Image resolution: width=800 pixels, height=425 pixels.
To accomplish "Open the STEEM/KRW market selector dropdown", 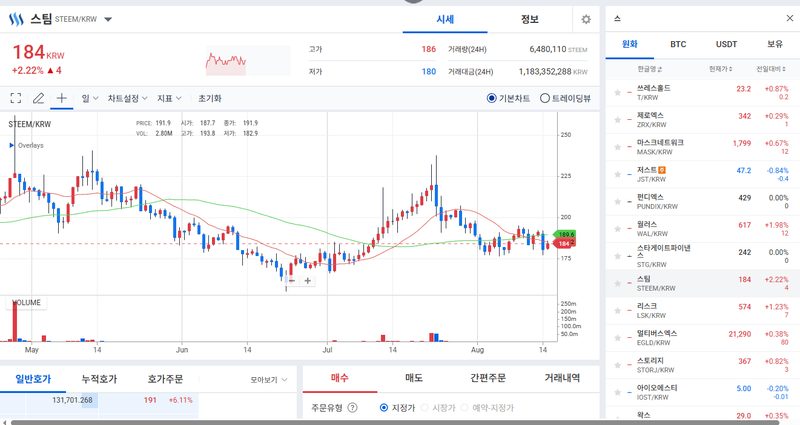I will point(108,19).
